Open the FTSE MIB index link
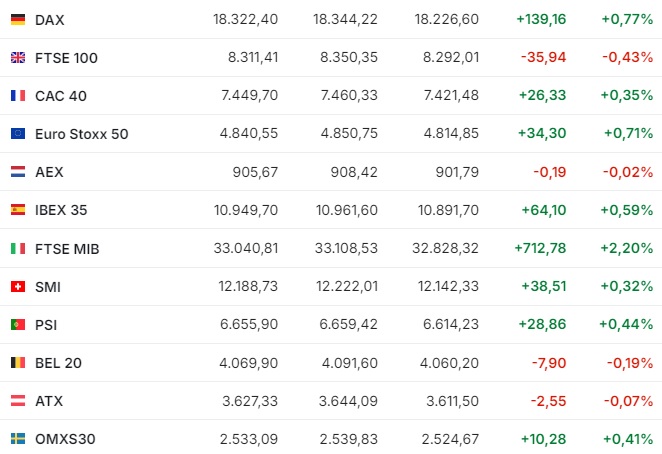The image size is (662, 454). (x=67, y=249)
